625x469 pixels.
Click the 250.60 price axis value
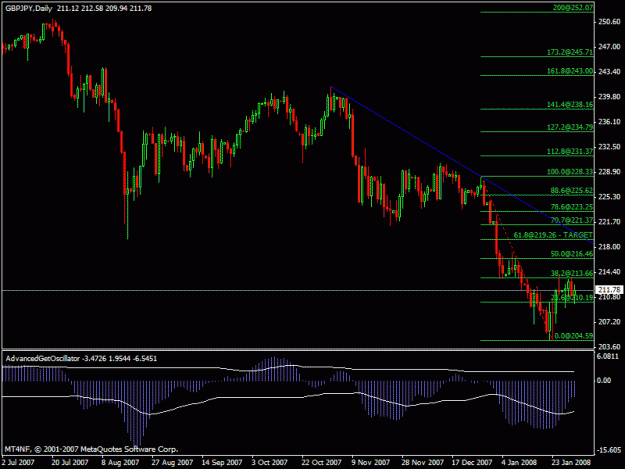coord(609,22)
